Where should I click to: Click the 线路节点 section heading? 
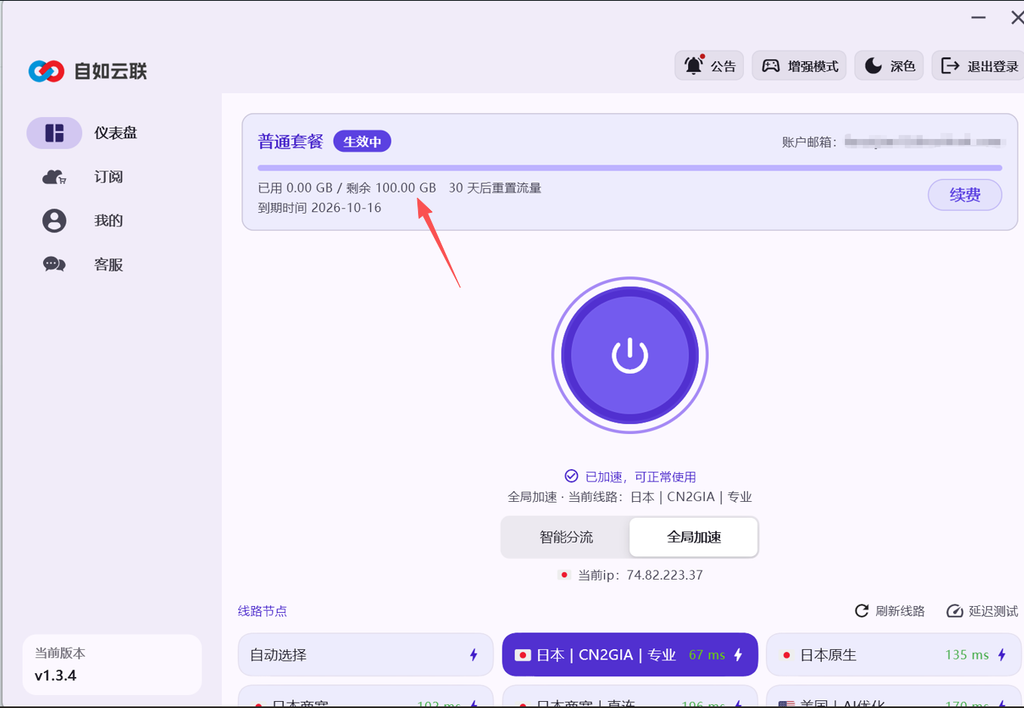262,611
